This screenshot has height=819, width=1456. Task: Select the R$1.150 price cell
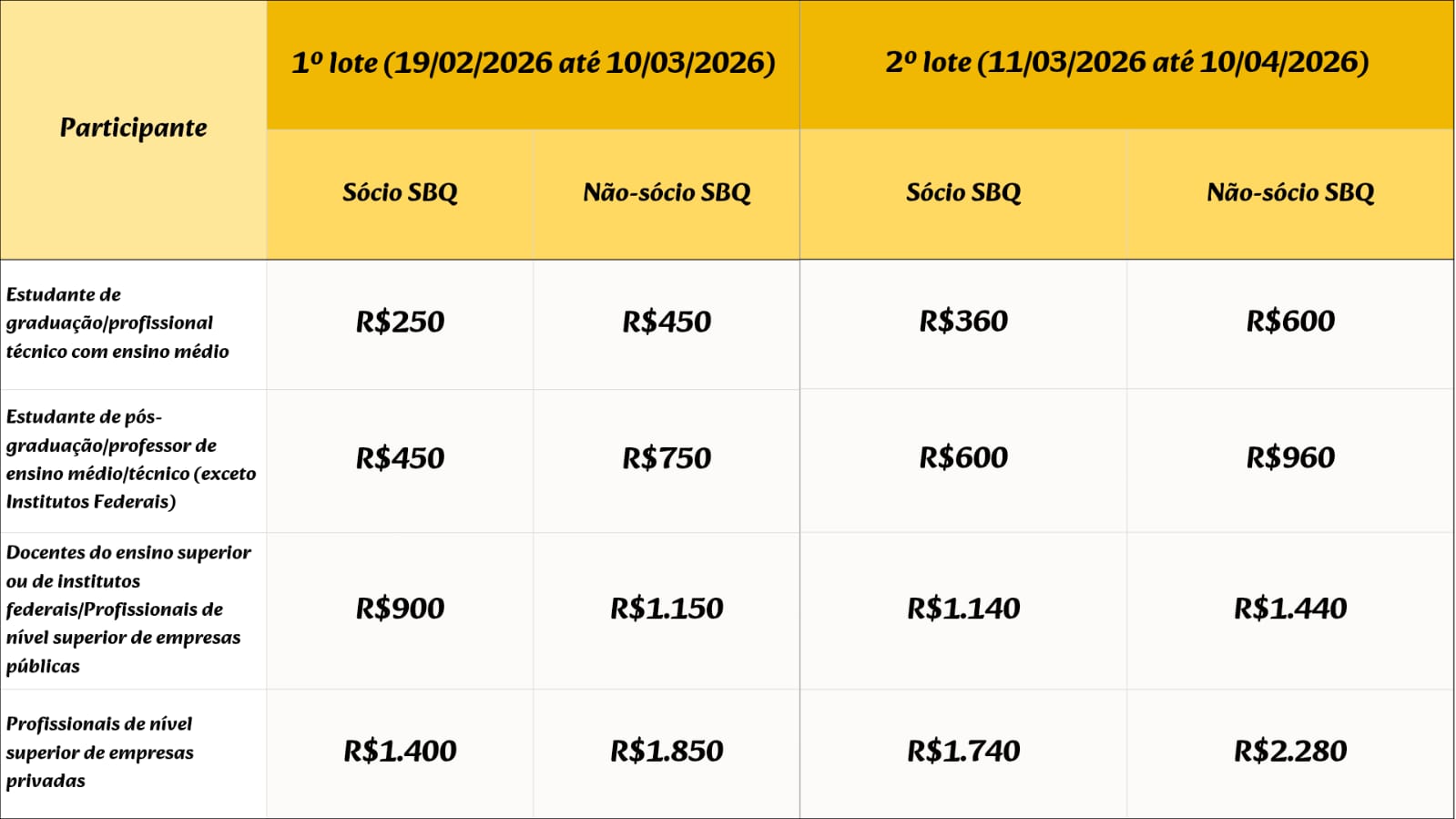[x=667, y=609]
